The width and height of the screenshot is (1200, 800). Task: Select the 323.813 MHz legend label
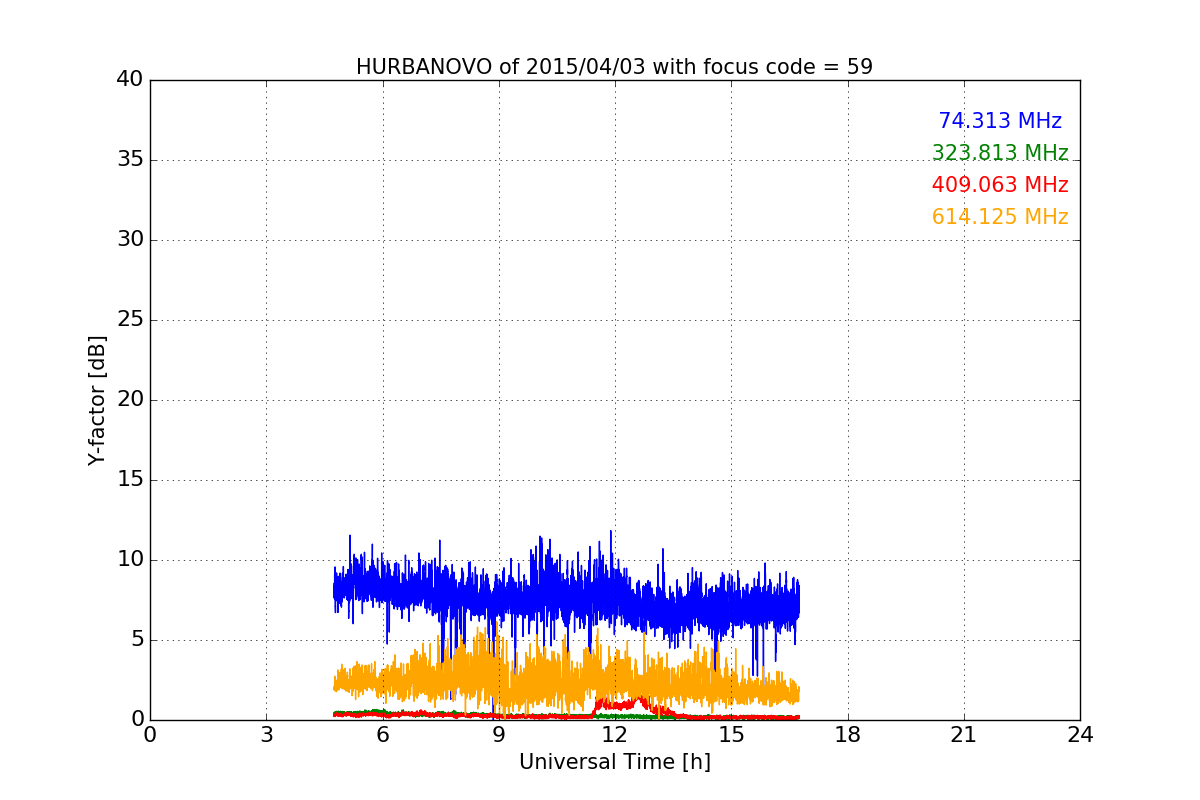click(x=1000, y=153)
